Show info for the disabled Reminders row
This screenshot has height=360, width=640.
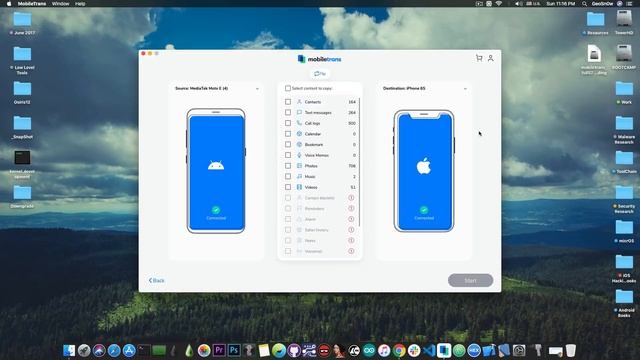coord(351,209)
